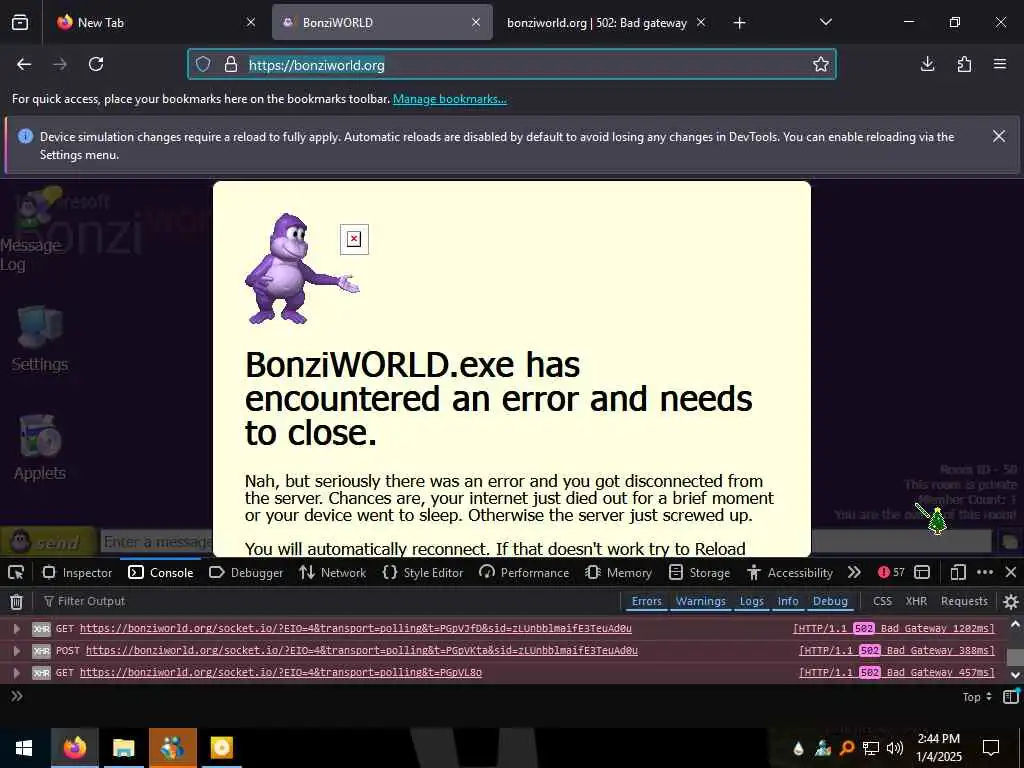Open File Explorer from the taskbar

coord(123,748)
